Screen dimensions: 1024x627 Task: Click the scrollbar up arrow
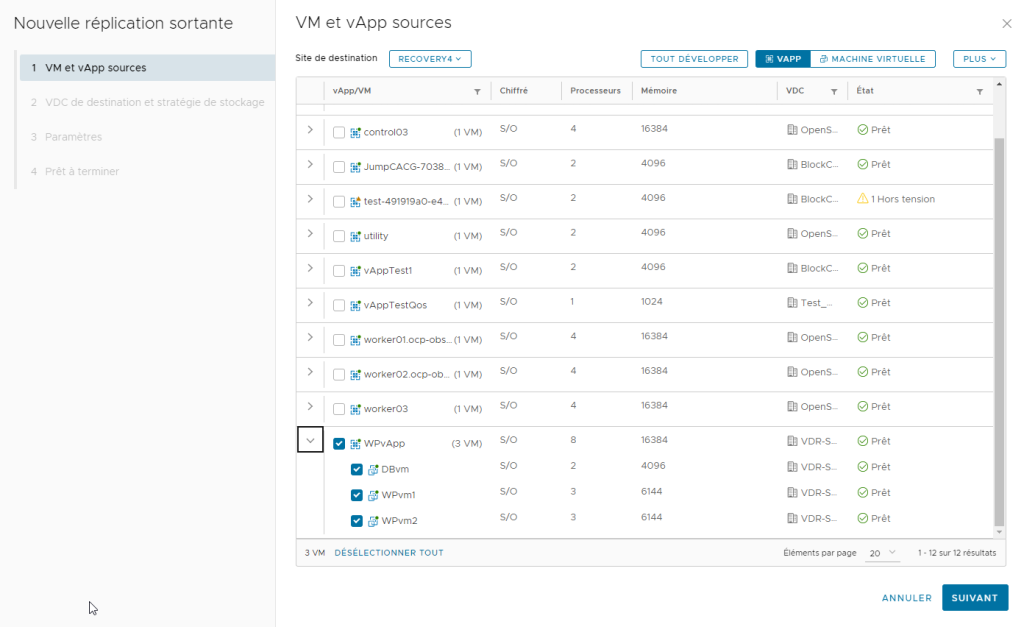pos(999,84)
